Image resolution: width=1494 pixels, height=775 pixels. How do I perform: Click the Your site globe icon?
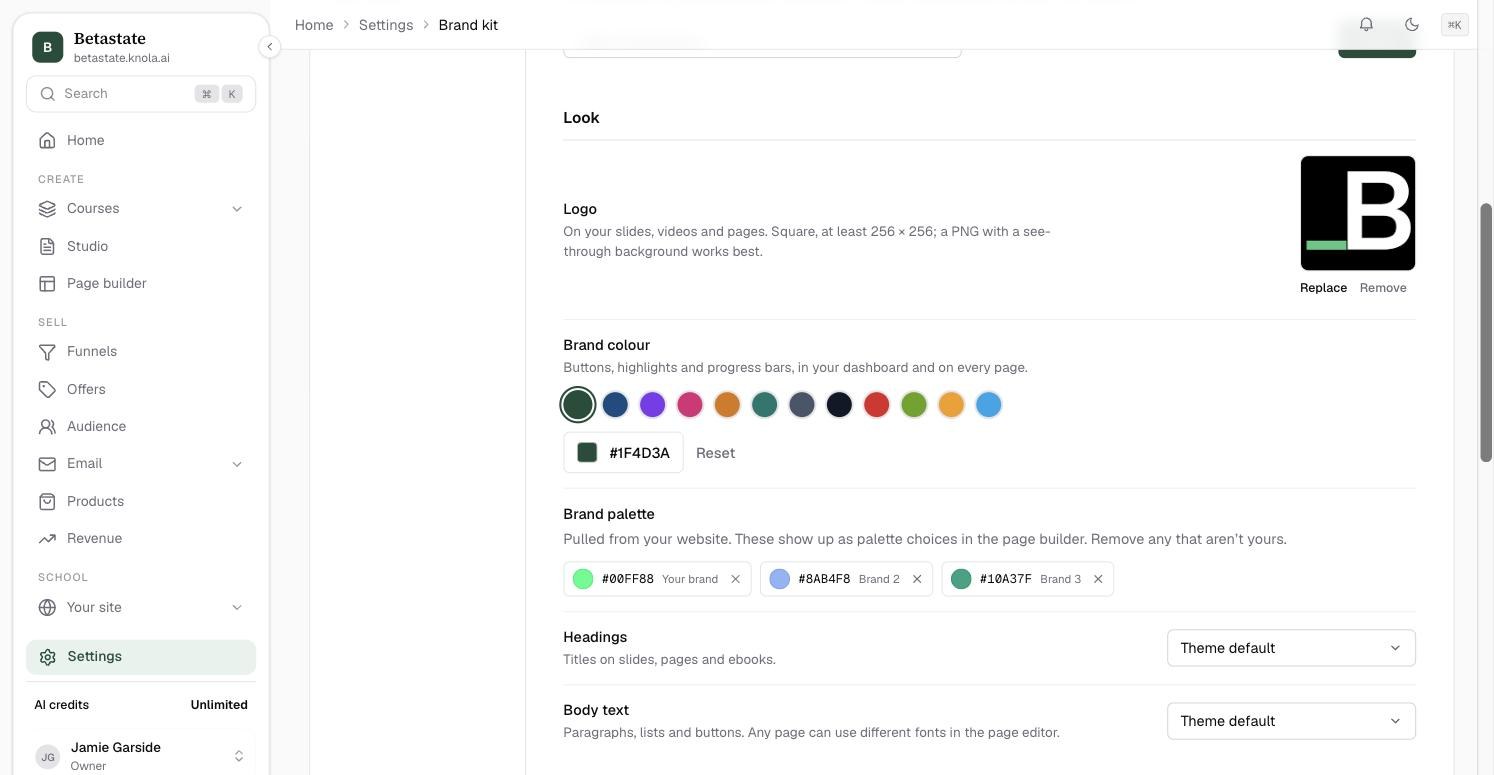(47, 608)
